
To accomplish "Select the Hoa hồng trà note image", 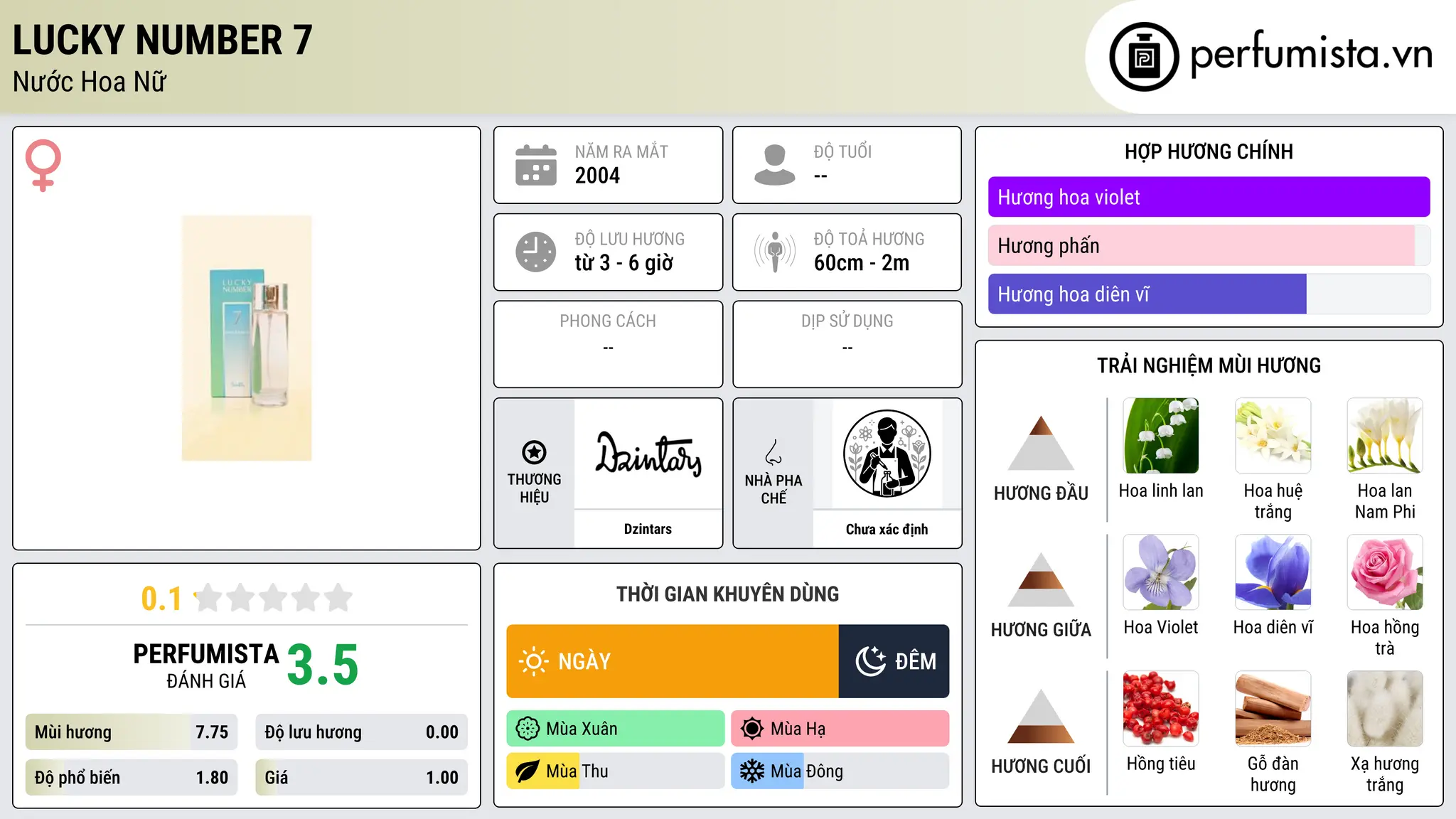I will tap(1385, 572).
